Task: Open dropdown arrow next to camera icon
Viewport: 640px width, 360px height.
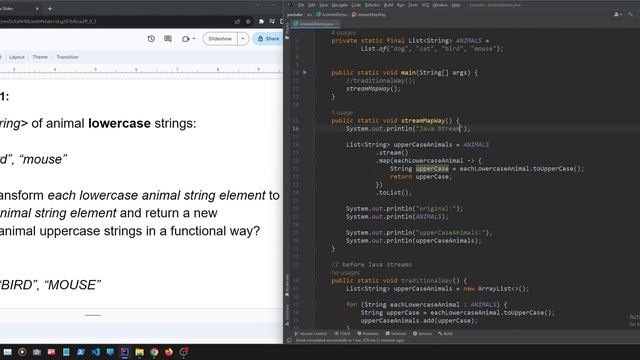Action: pos(194,39)
